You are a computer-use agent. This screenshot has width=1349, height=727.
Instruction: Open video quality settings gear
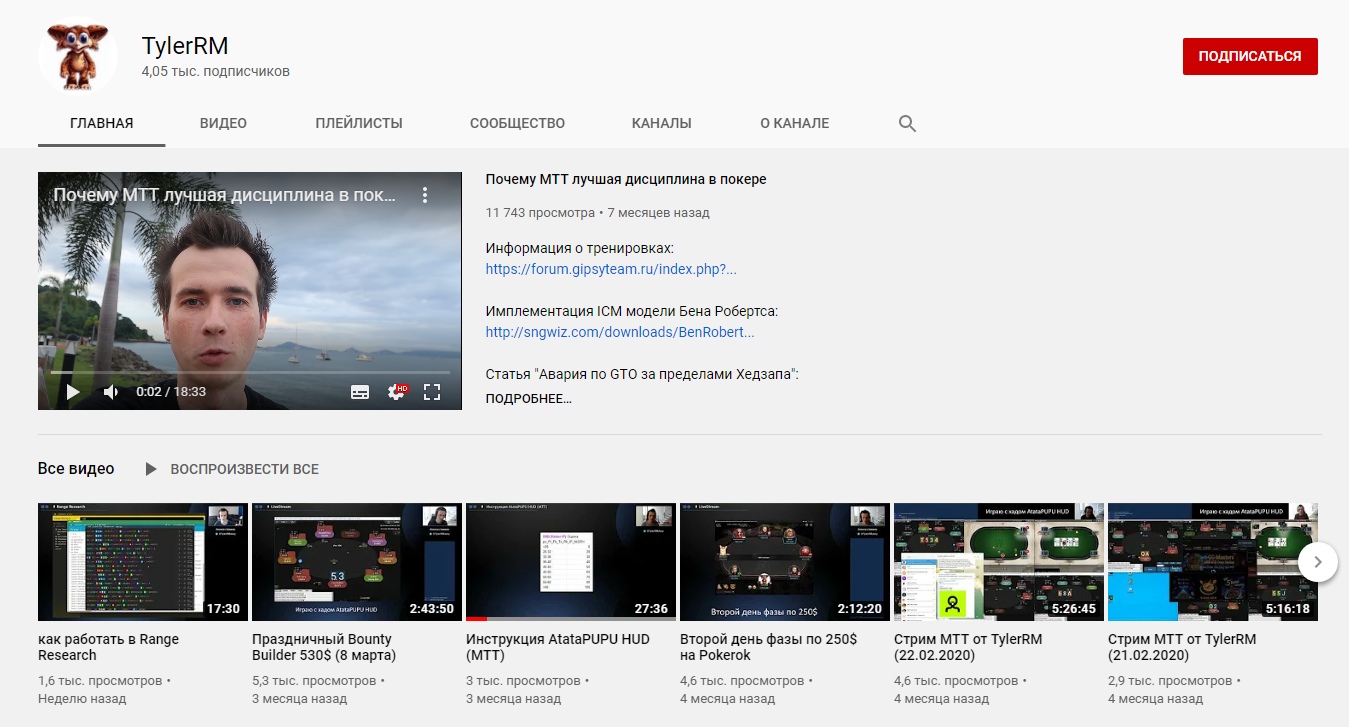pyautogui.click(x=397, y=392)
